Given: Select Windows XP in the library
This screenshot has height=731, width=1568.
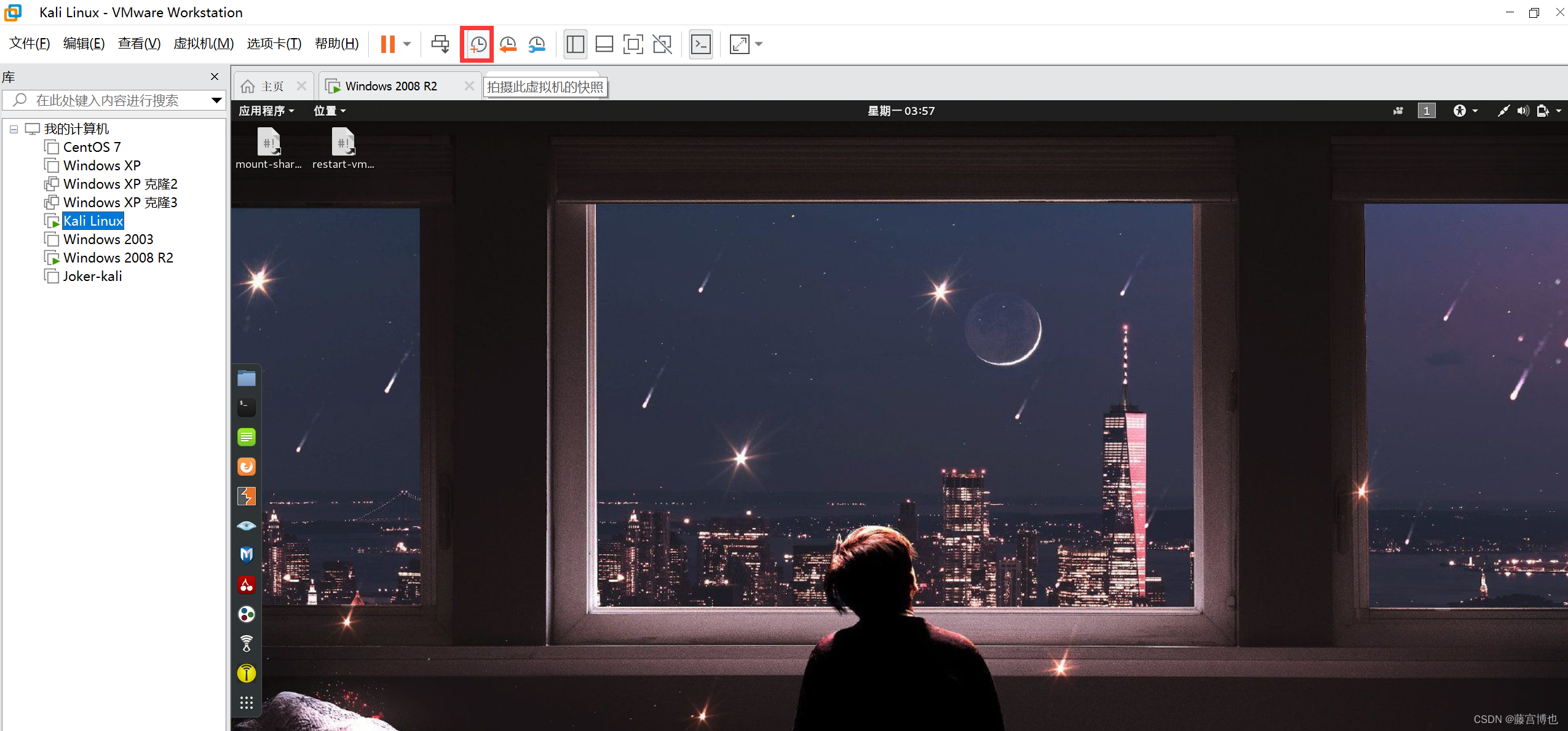Looking at the screenshot, I should (102, 166).
